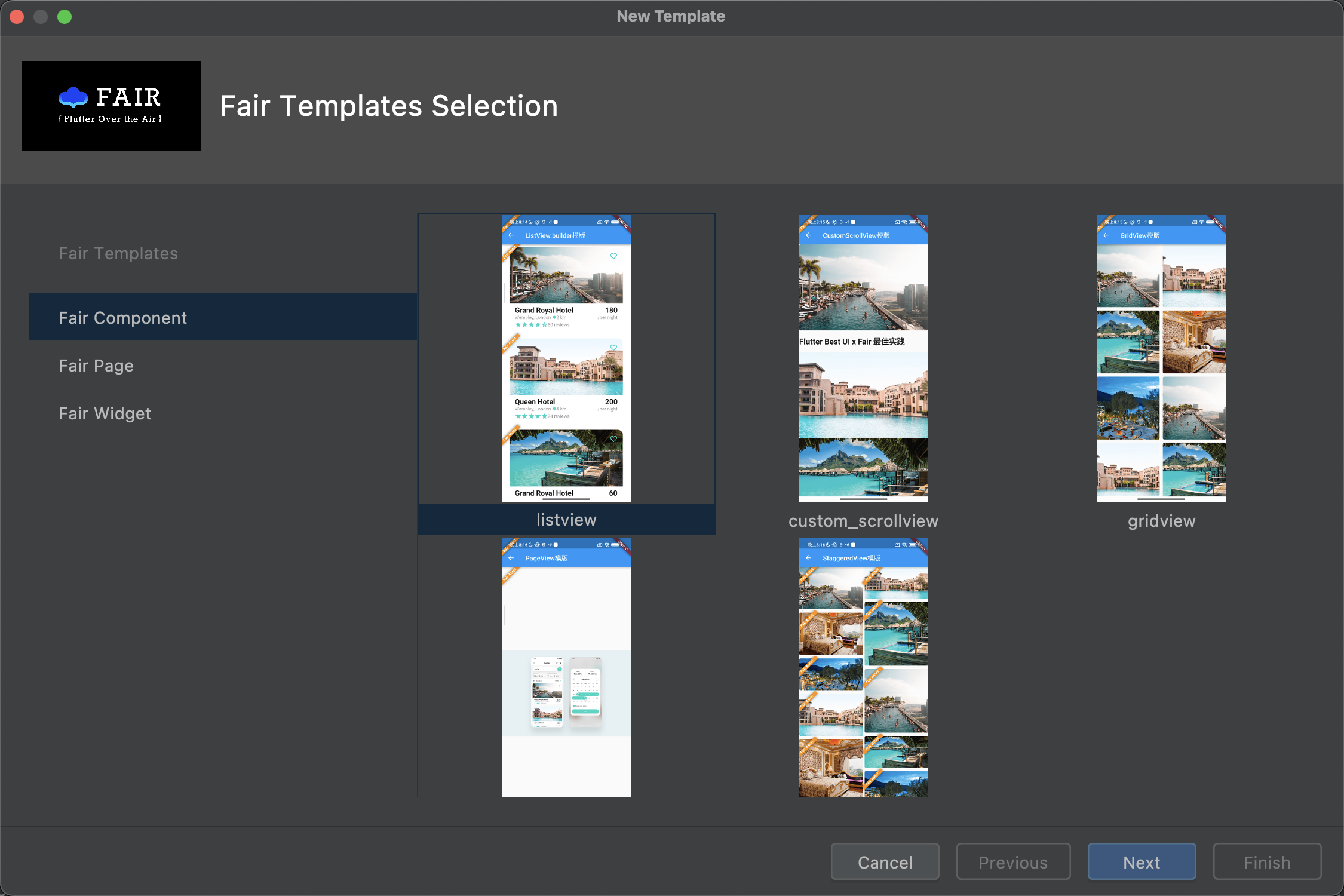Screen dimensions: 1344x896
Task: Click the listview label under thumbnail
Action: coord(566,520)
